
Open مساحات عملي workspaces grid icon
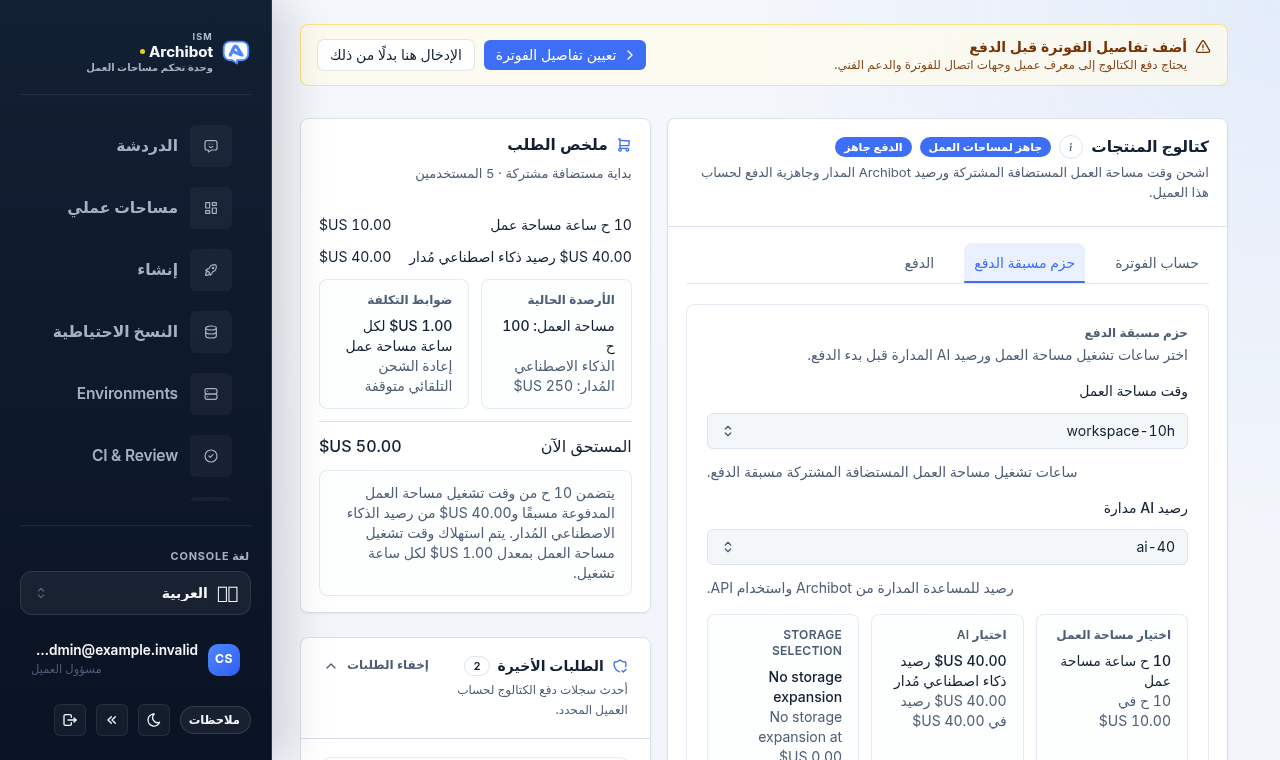(x=211, y=208)
